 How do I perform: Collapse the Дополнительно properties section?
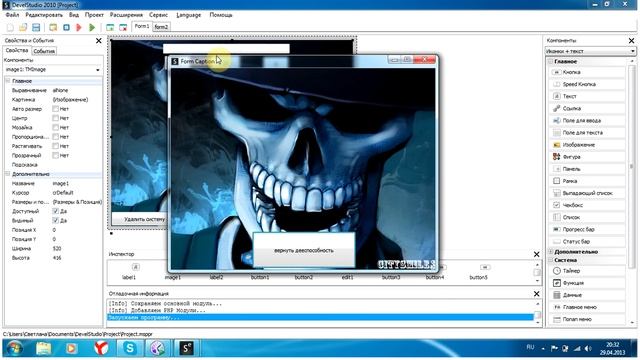[8, 174]
